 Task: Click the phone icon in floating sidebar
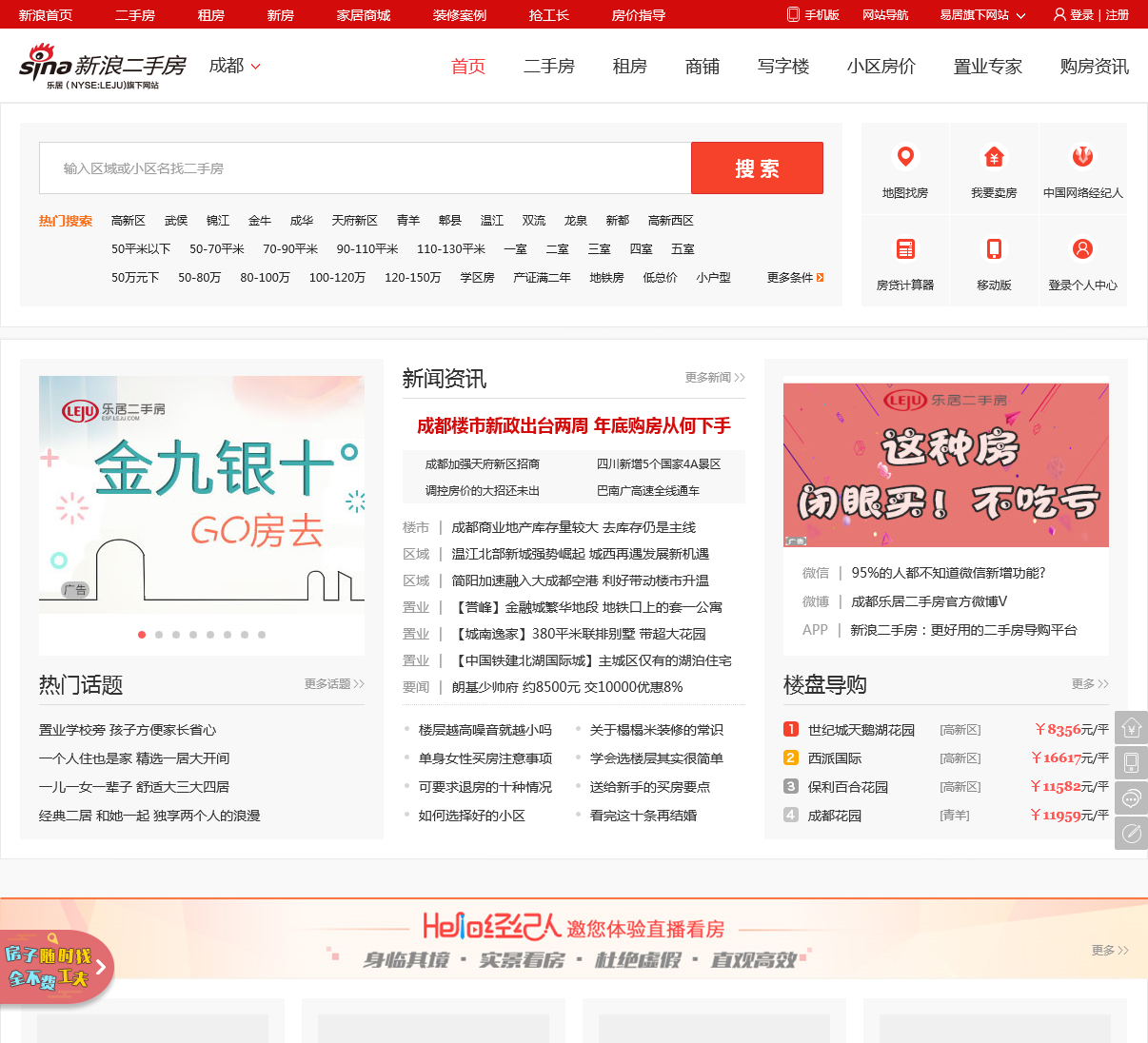pyautogui.click(x=1131, y=762)
